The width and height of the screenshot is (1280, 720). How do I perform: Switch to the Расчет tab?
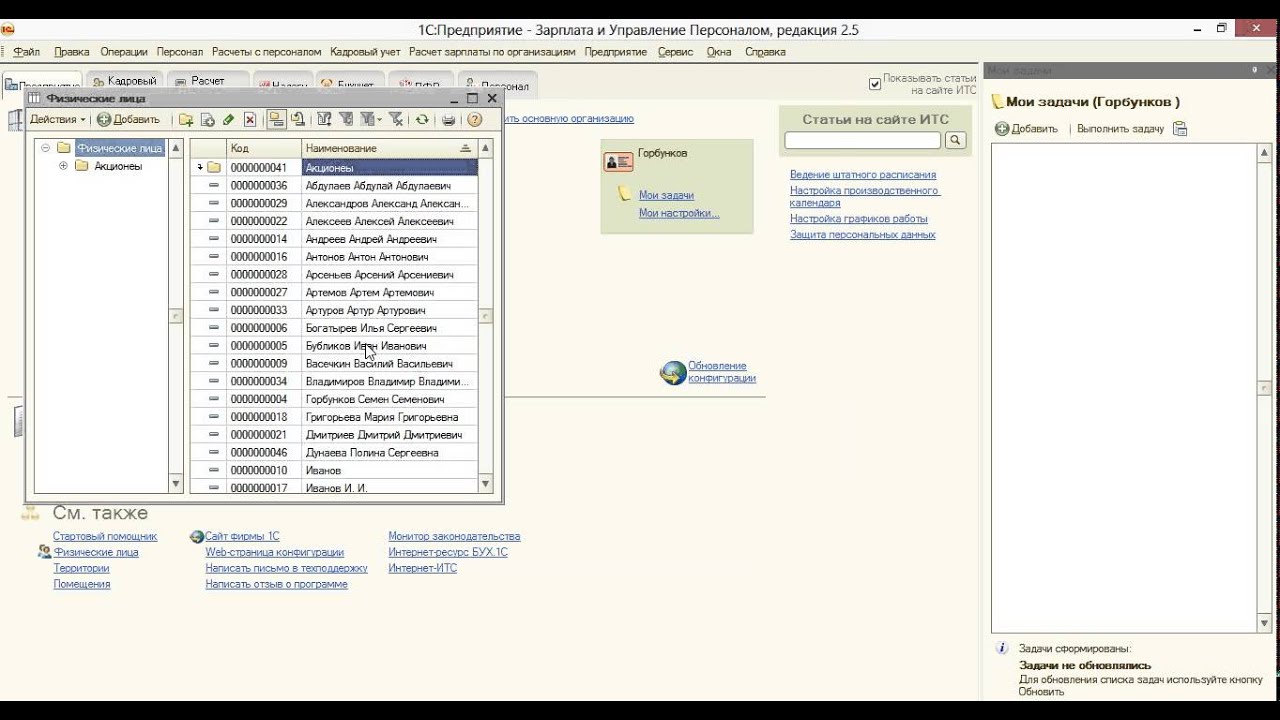[x=208, y=82]
